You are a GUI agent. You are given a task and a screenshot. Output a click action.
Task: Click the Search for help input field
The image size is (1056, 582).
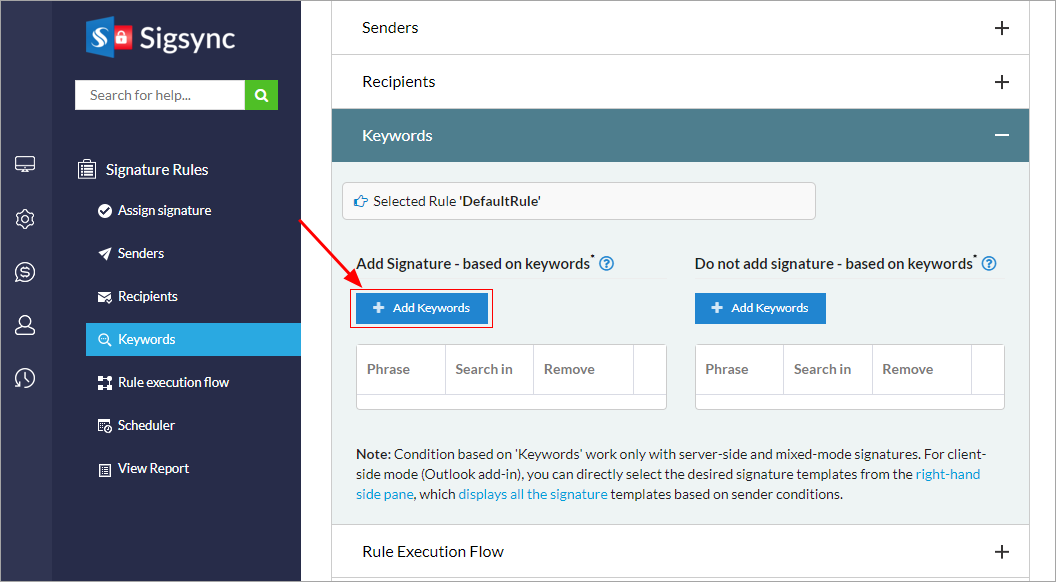(160, 95)
